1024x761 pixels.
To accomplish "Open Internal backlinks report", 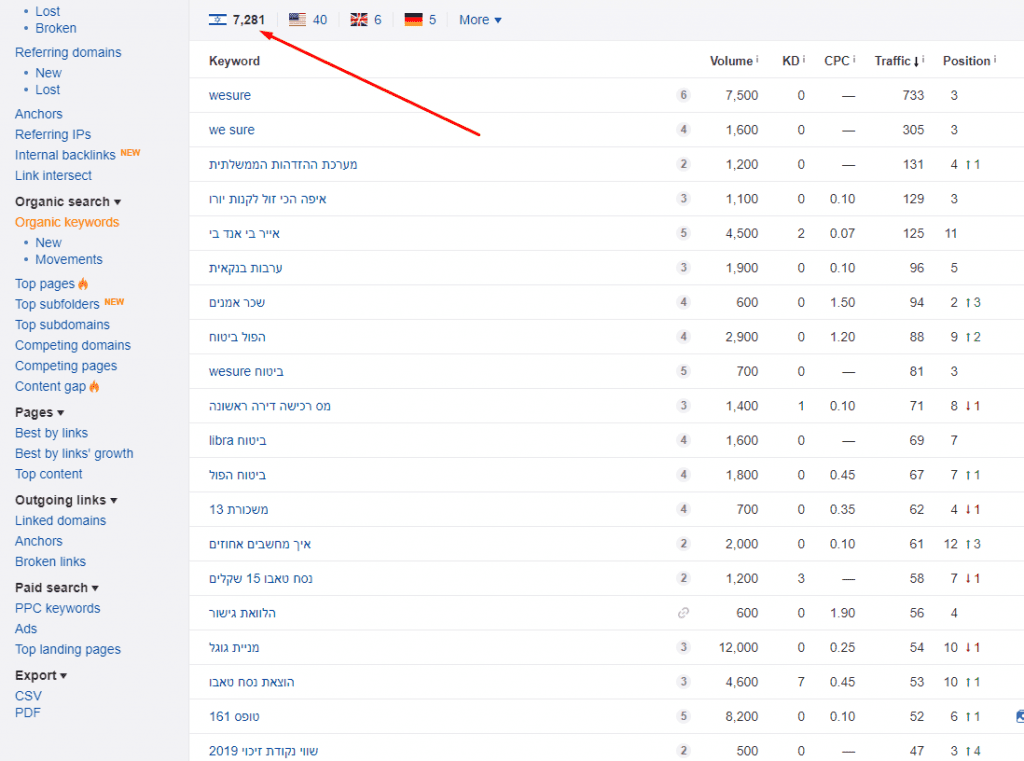I will 65,155.
